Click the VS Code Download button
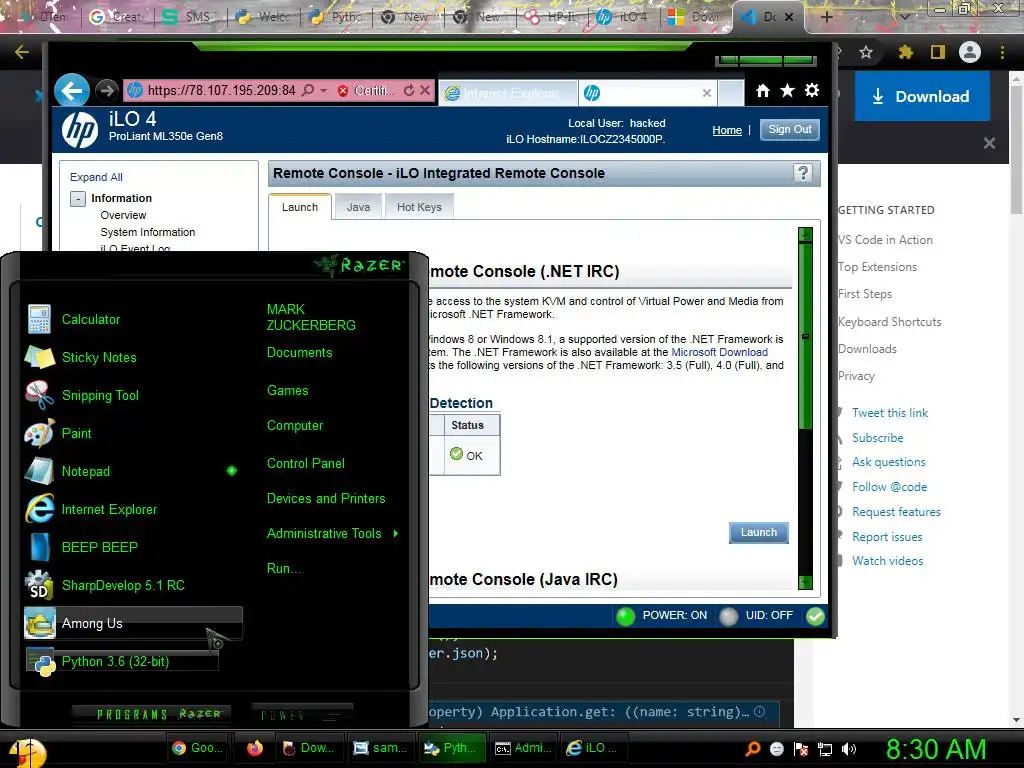Image resolution: width=1024 pixels, height=768 pixels. (922, 97)
